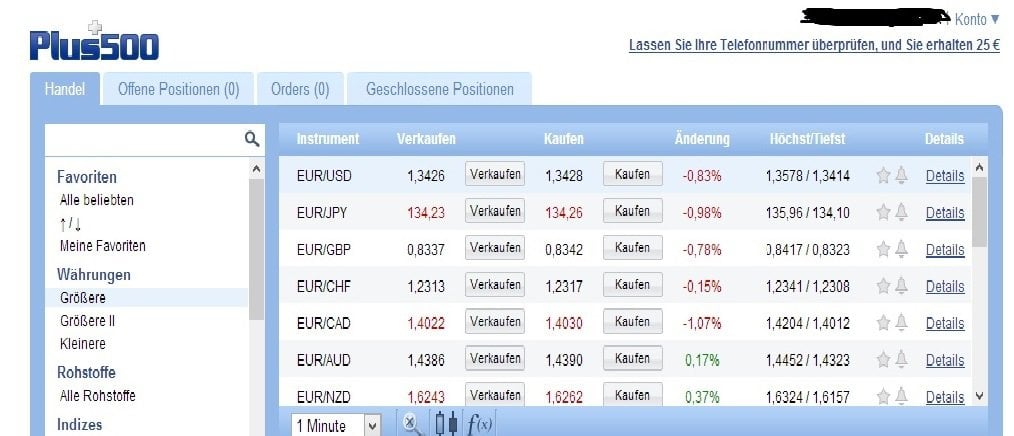Click the alert bell for EUR/CHF

(x=901, y=286)
